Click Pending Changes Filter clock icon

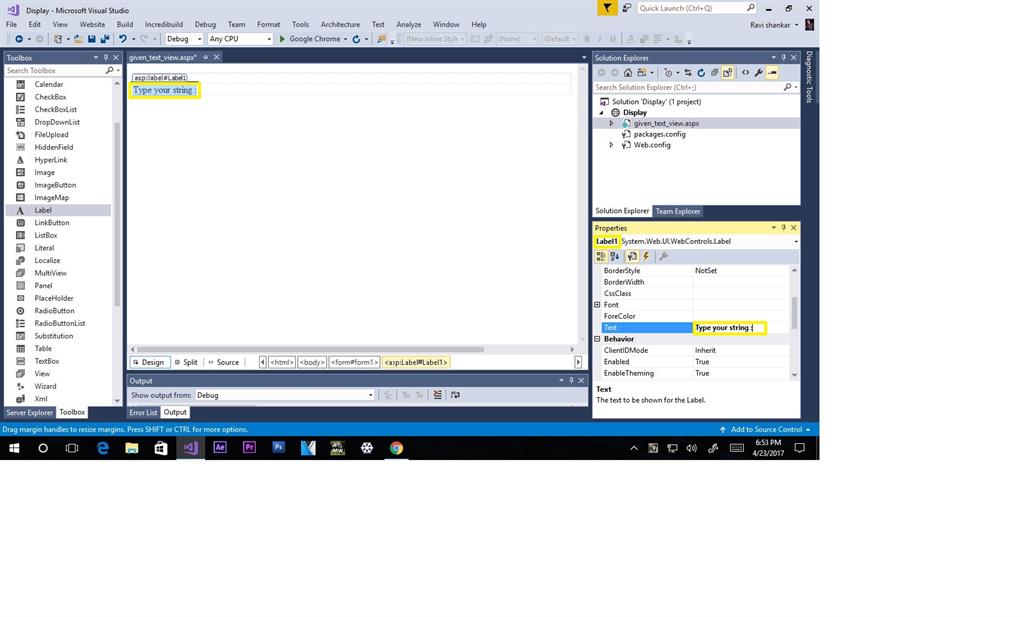click(x=668, y=72)
